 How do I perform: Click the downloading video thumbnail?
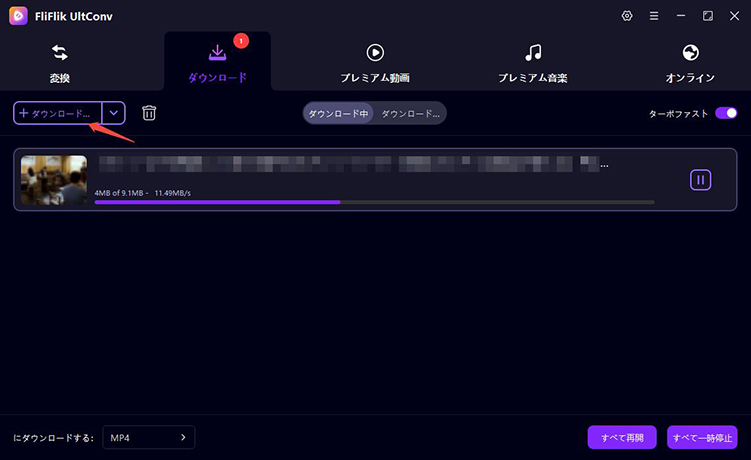(54, 180)
